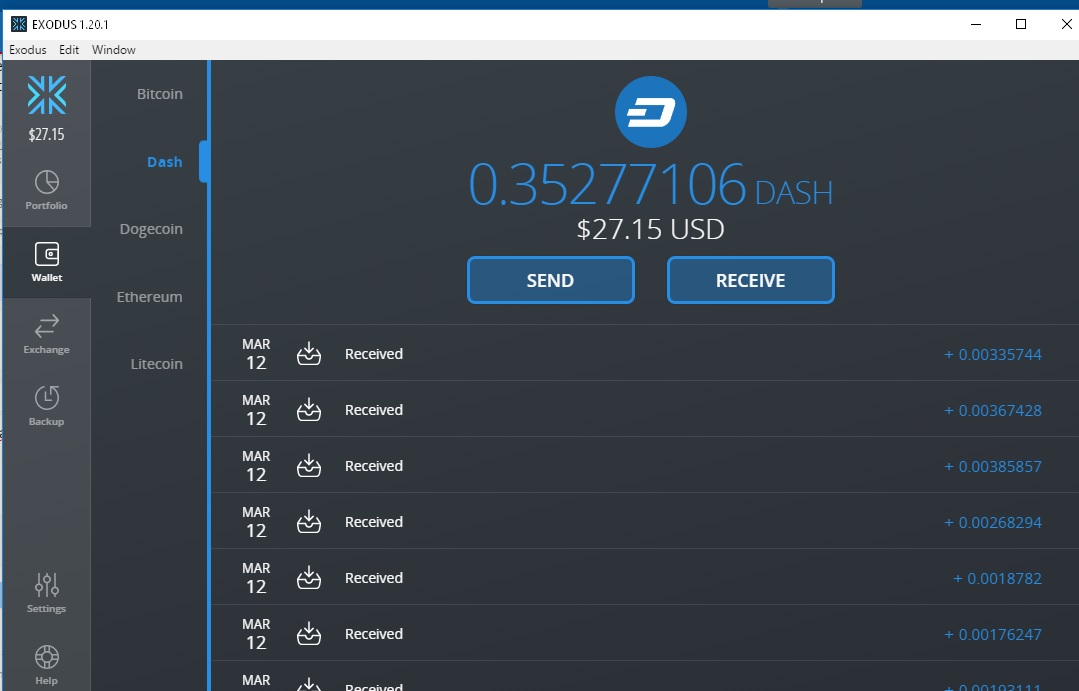Click the 0.35277106 DASH balance

pos(650,185)
